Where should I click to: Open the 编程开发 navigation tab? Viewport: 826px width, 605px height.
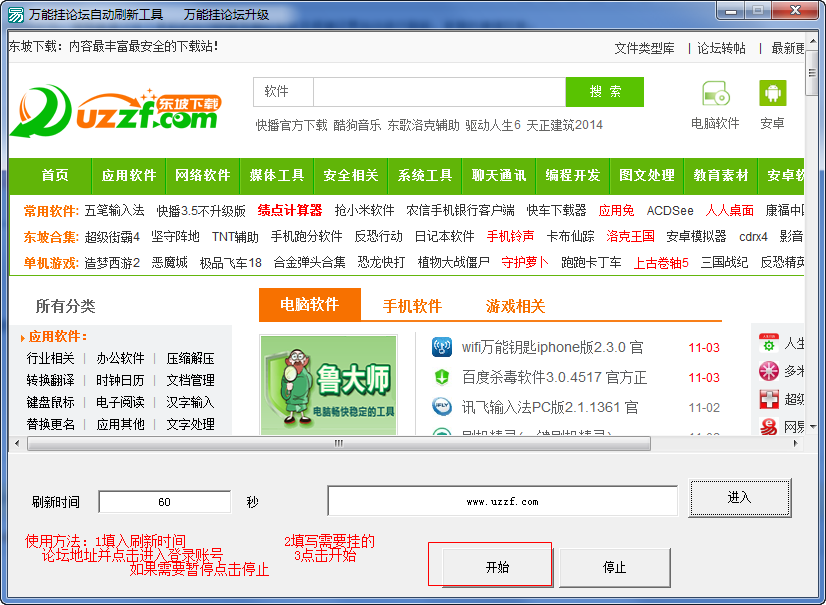[573, 175]
